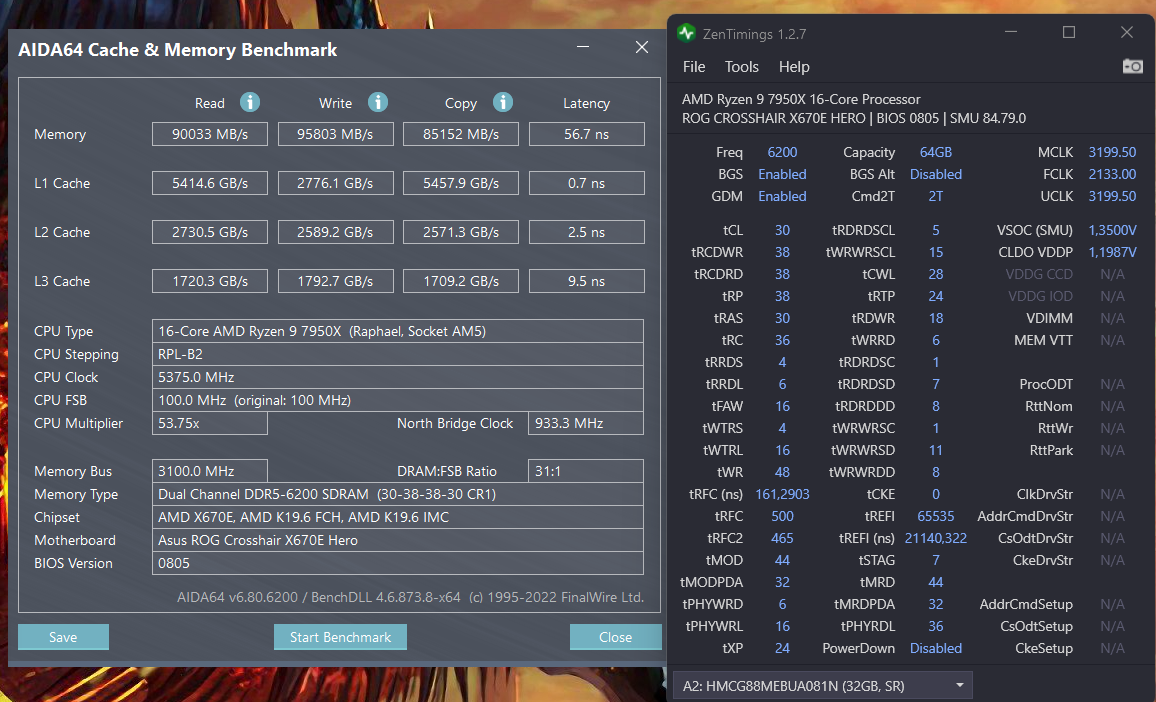1156x702 pixels.
Task: Open the Tools menu in ZenTimings
Action: coord(742,66)
